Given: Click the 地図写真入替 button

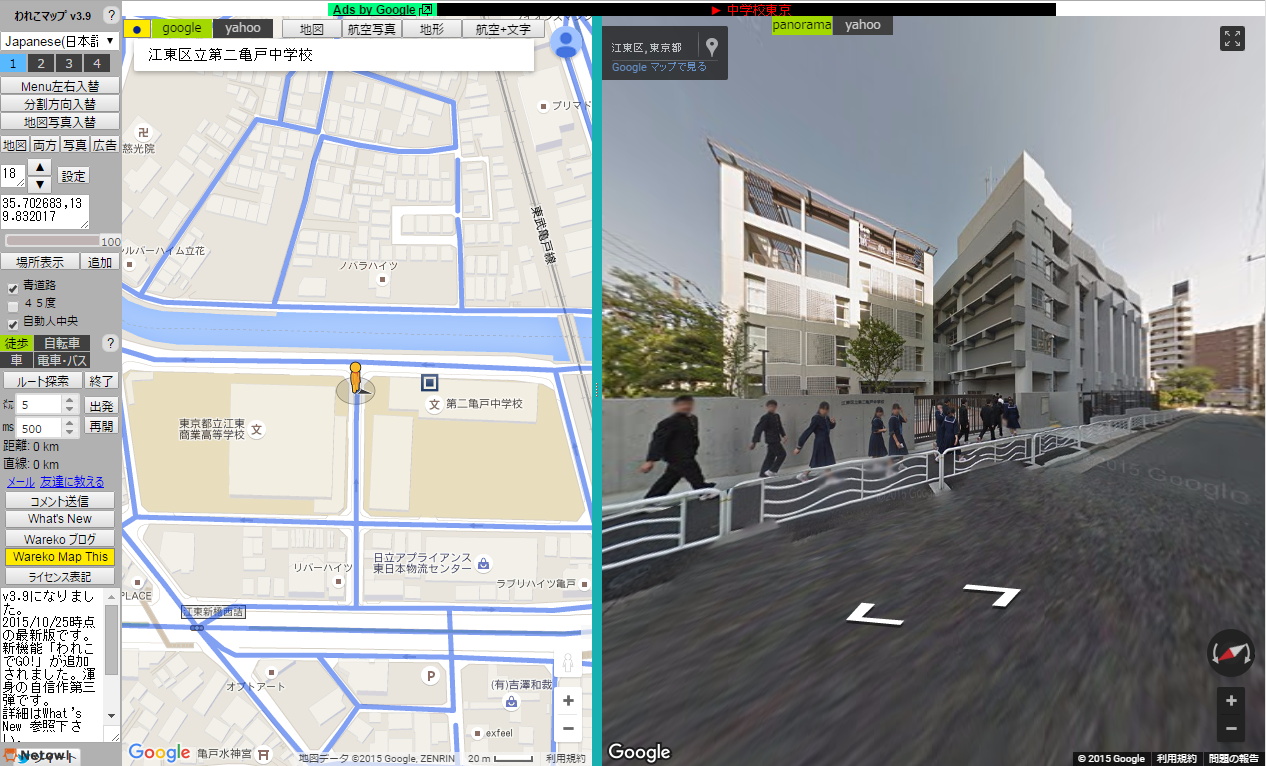Looking at the screenshot, I should click(60, 122).
